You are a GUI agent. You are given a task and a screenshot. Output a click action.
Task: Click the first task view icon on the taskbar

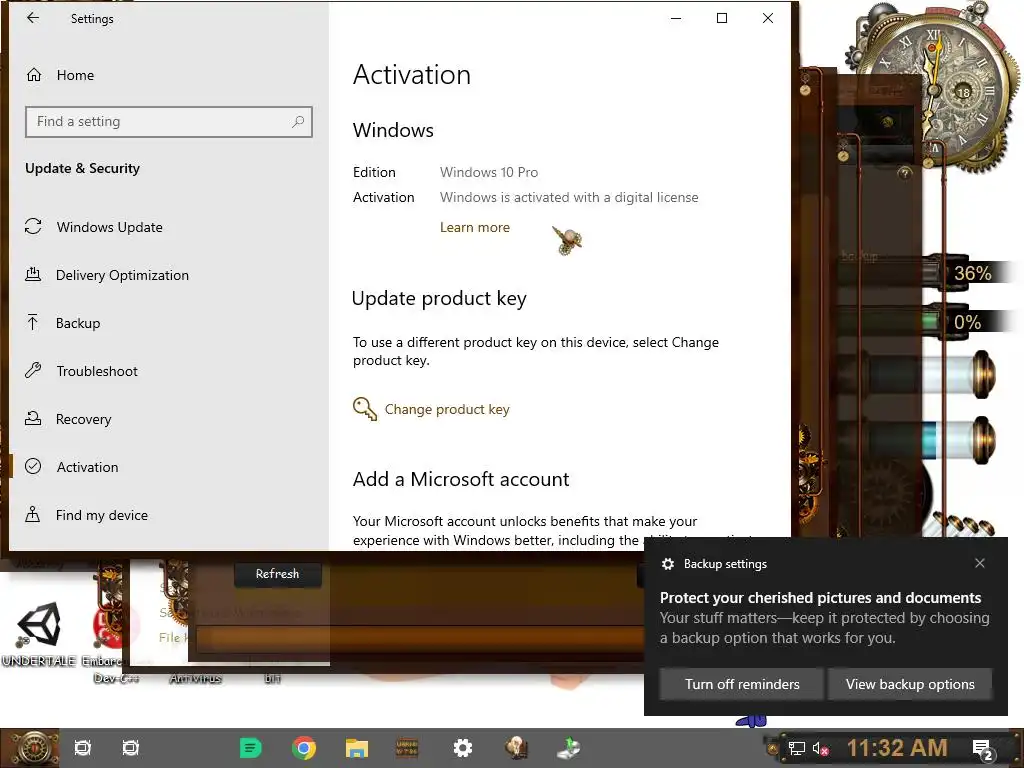tap(82, 748)
